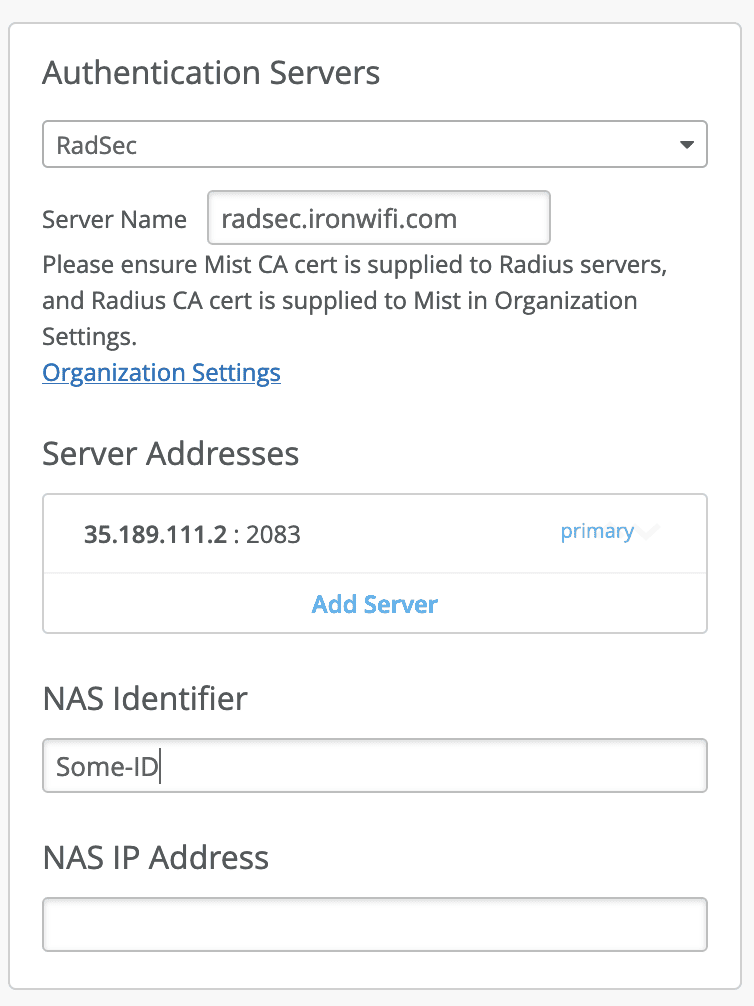The width and height of the screenshot is (754, 1006).
Task: Open the RadSec authentication type selector
Action: pos(375,144)
